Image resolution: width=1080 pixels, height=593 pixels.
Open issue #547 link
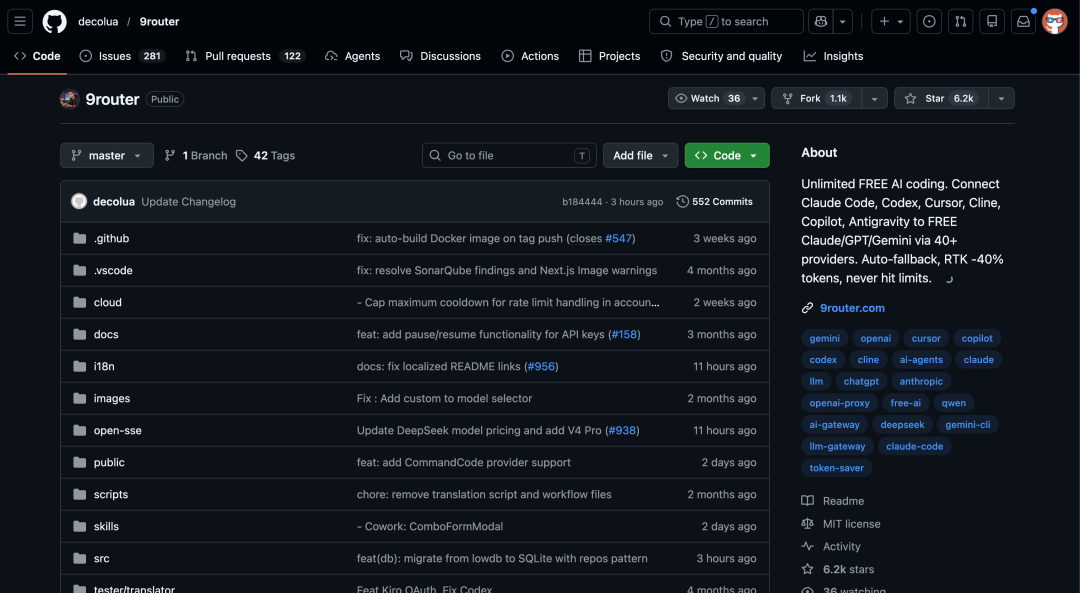pos(619,238)
